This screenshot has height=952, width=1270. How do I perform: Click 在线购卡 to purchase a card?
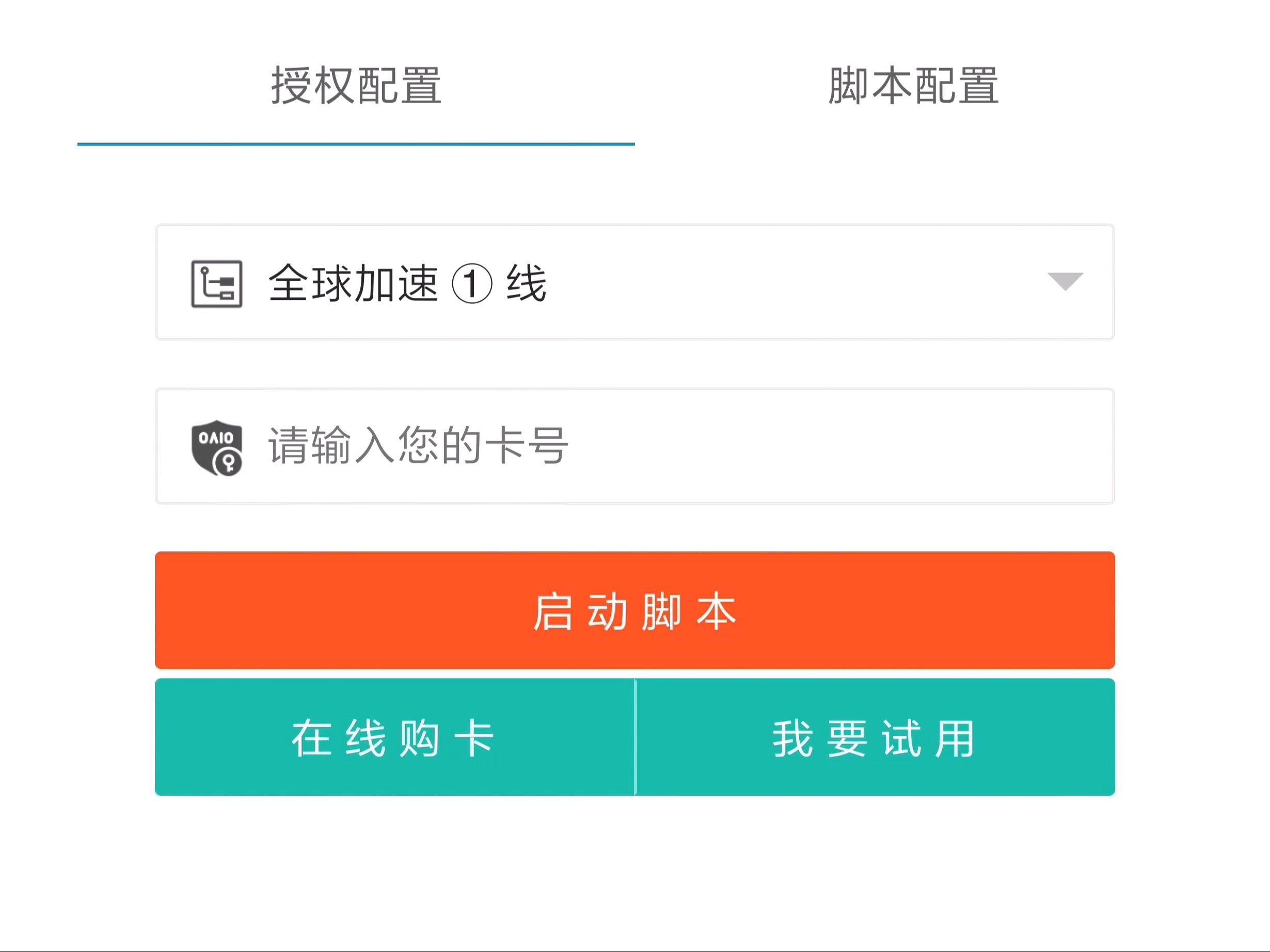tap(395, 737)
